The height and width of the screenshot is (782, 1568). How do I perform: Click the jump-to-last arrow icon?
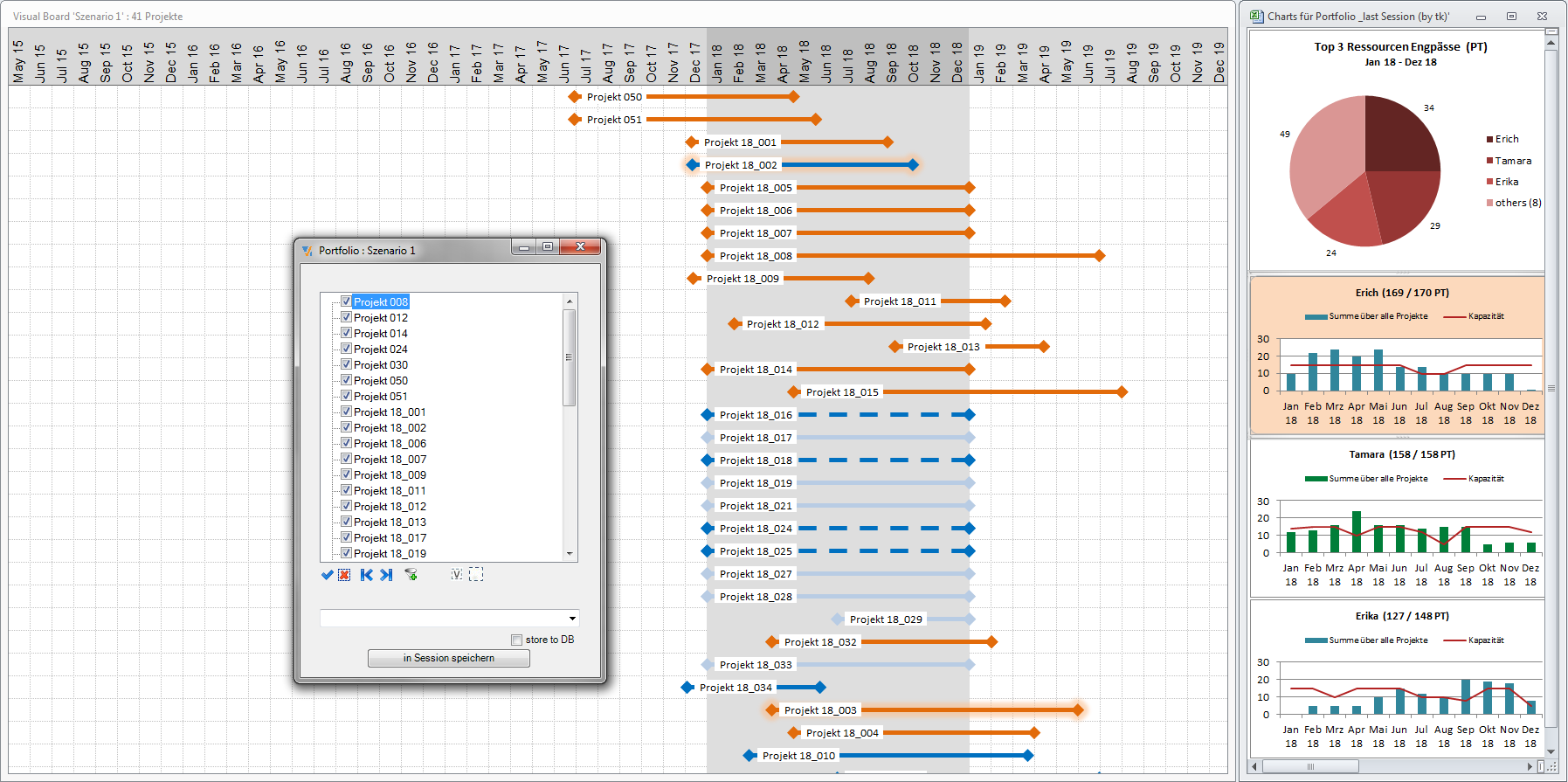coord(386,575)
